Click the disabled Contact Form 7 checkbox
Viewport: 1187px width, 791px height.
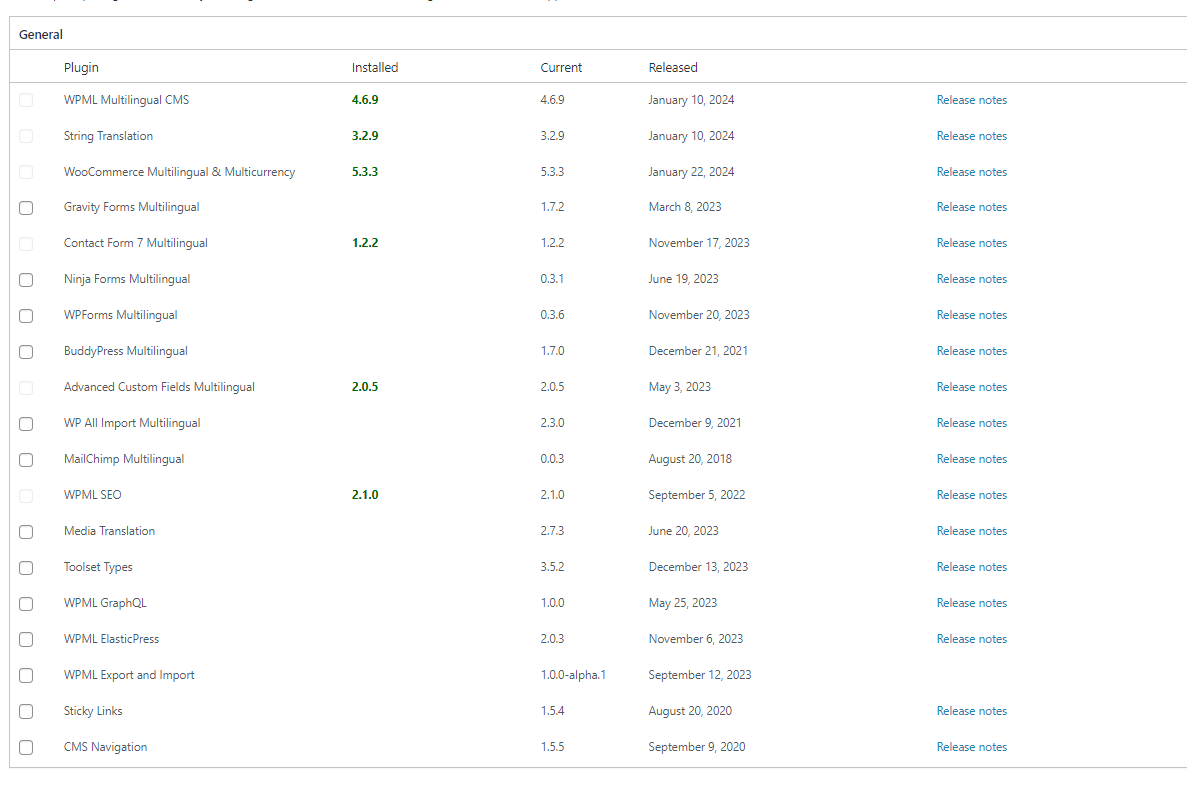pos(26,244)
